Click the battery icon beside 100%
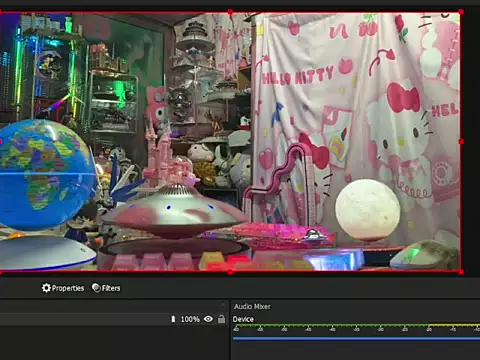 (173, 319)
